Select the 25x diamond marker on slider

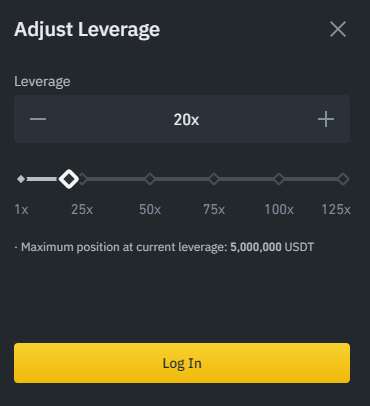pyautogui.click(x=83, y=179)
